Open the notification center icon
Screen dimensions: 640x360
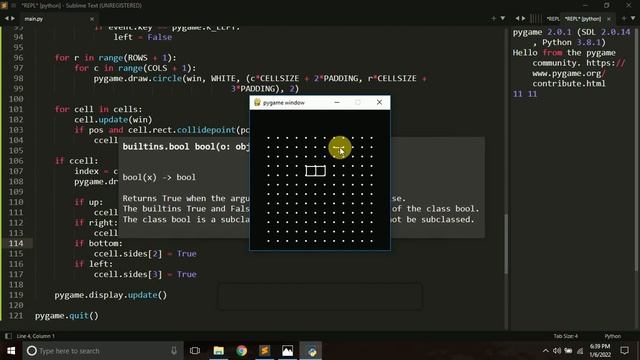pyautogui.click(x=624, y=351)
